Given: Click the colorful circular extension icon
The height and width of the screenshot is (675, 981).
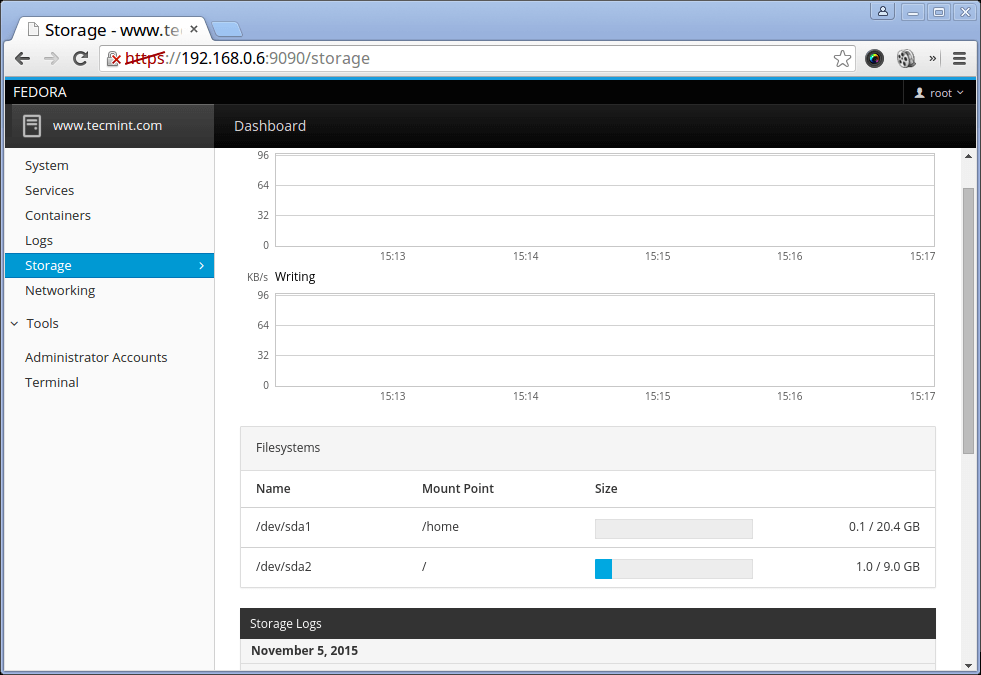Looking at the screenshot, I should 875,58.
